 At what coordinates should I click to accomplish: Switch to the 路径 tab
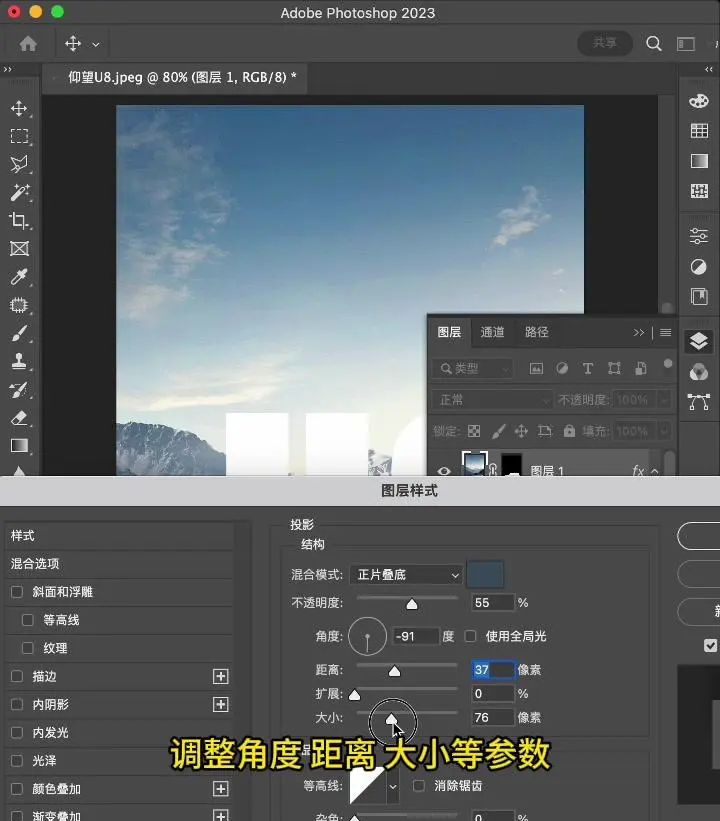[537, 332]
